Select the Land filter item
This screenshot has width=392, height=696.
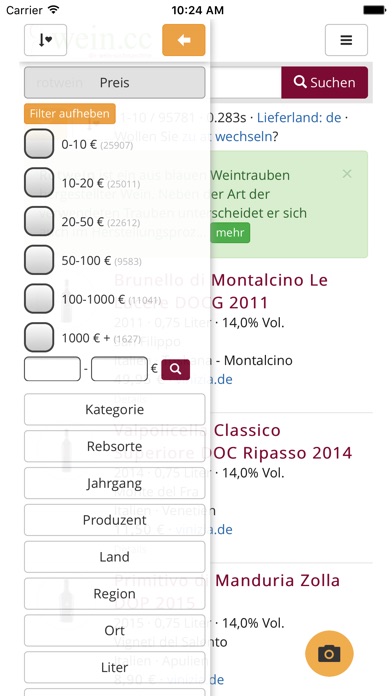coord(115,557)
